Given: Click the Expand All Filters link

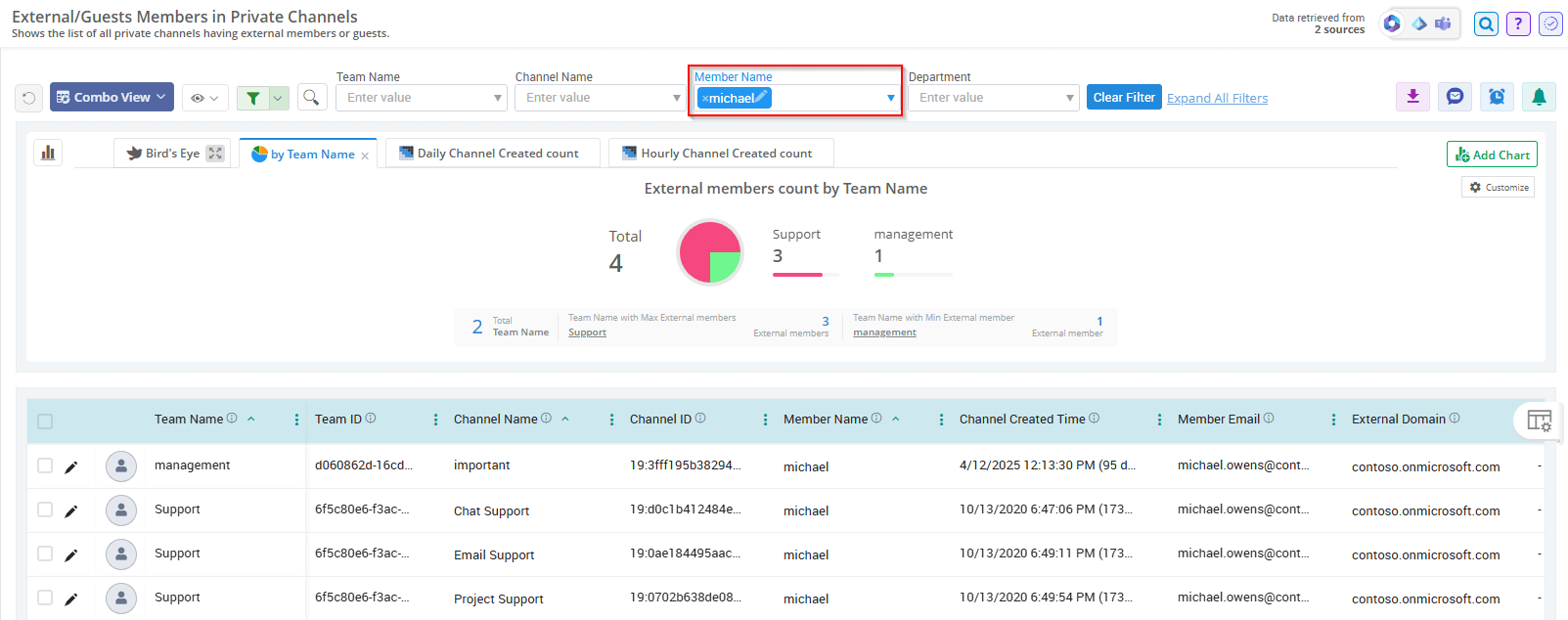Looking at the screenshot, I should click(x=1217, y=98).
